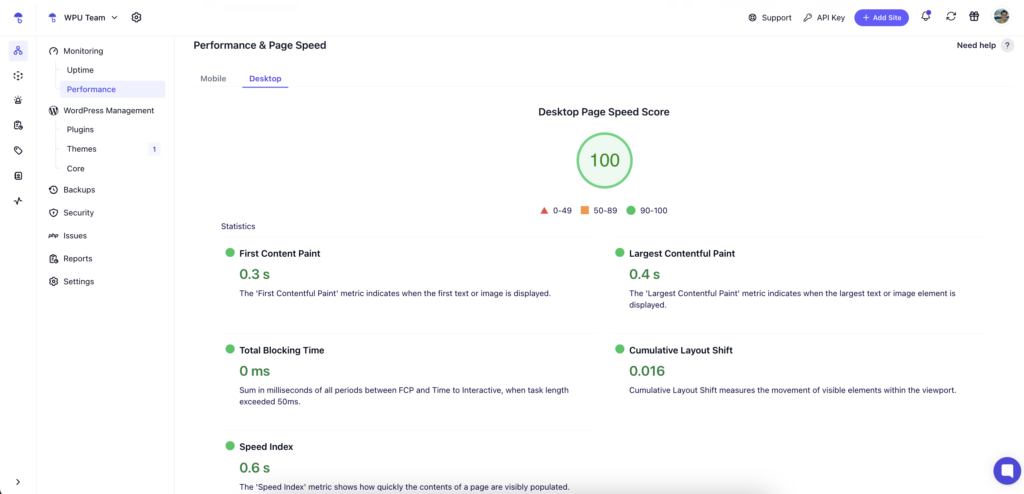Click the 0.4 s value
1024x494 pixels.
tap(645, 274)
